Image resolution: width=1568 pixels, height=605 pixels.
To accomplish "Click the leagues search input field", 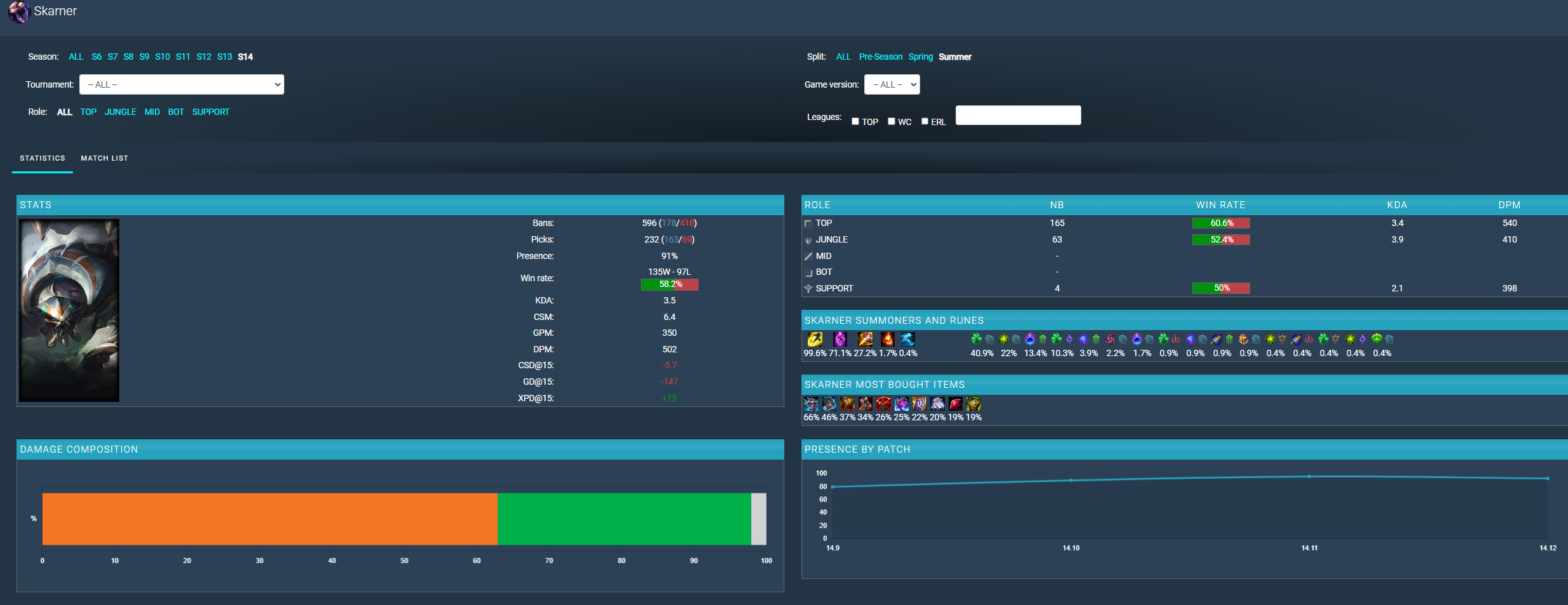I will 1018,116.
